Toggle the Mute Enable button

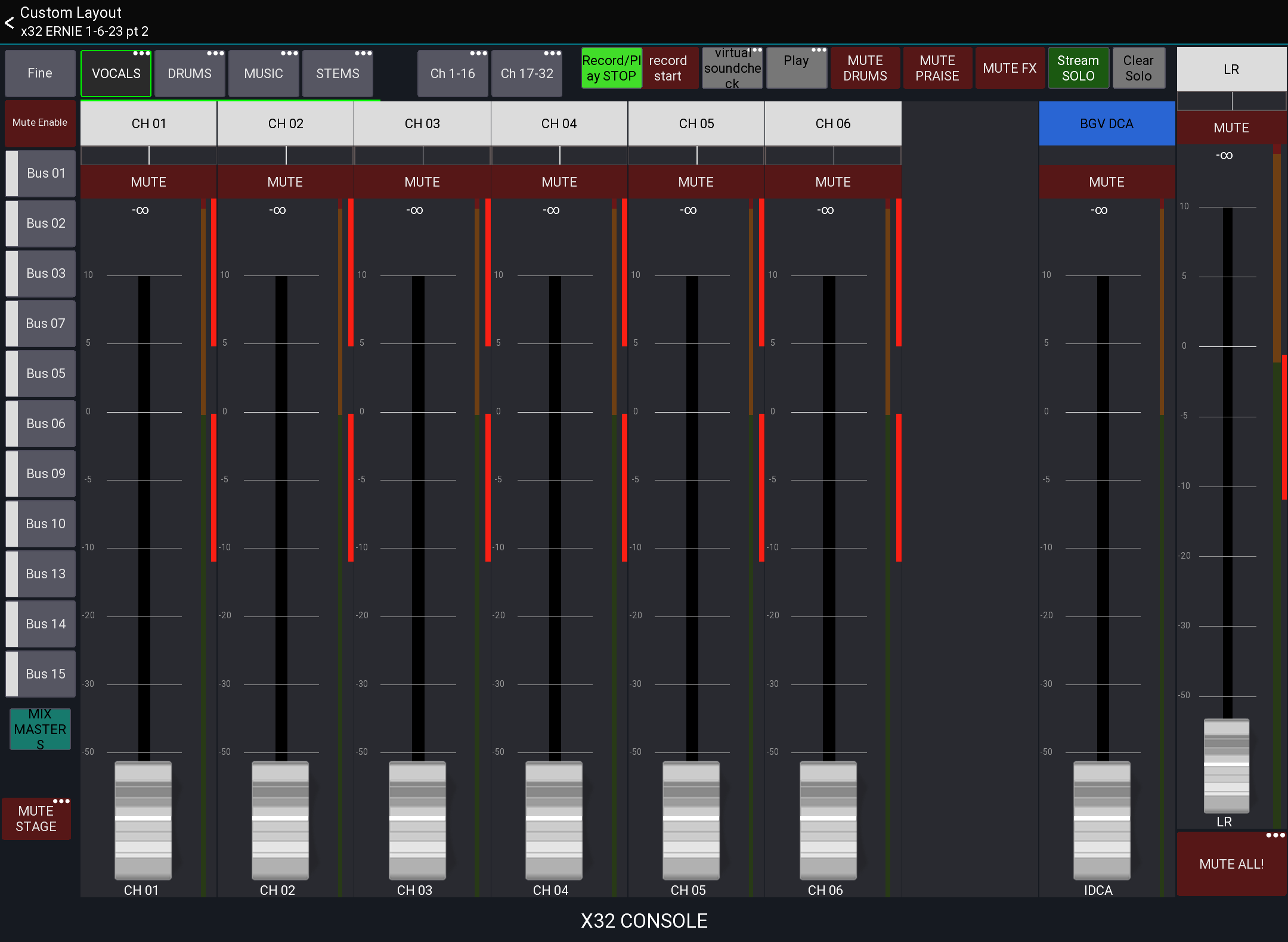40,122
